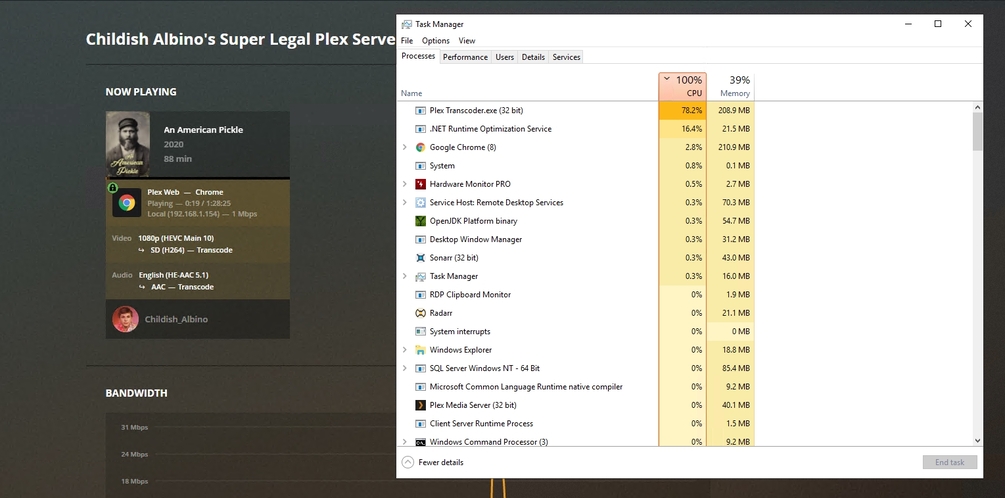Viewport: 1005px width, 498px height.
Task: Click An American Pickle poster thumbnail
Action: [x=128, y=144]
